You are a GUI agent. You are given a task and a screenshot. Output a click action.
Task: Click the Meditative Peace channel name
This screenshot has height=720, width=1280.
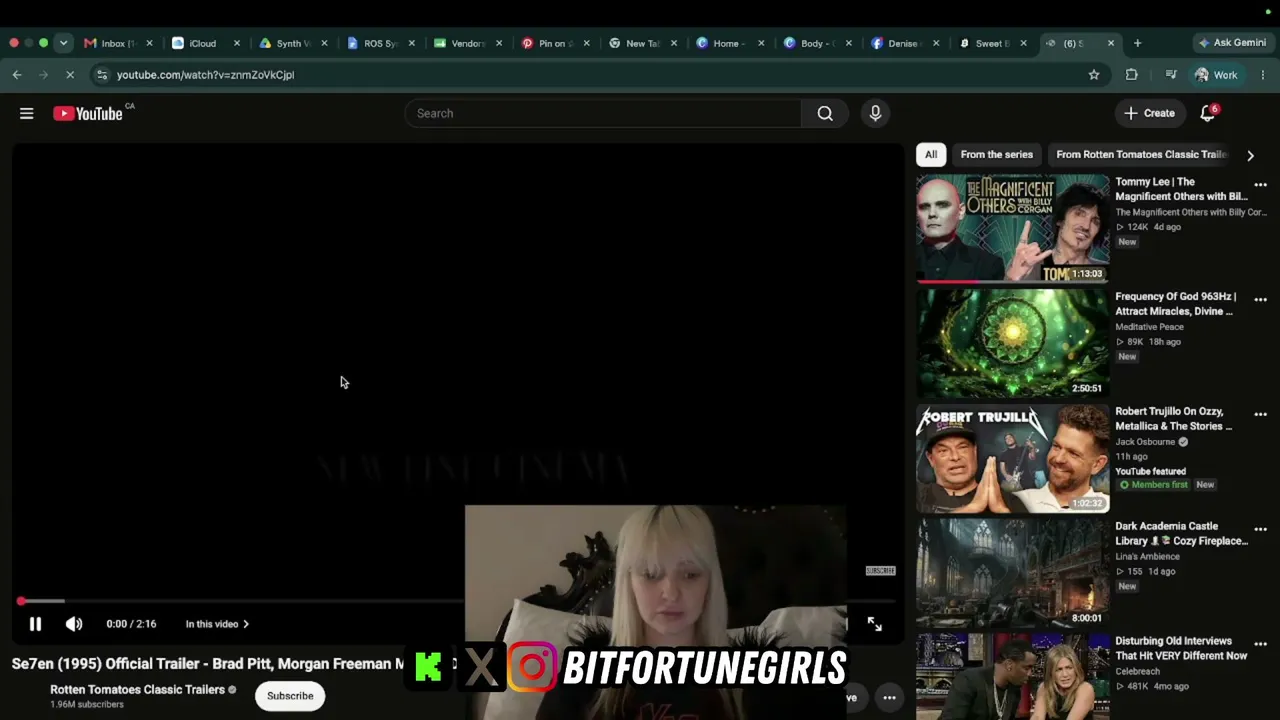click(1149, 327)
